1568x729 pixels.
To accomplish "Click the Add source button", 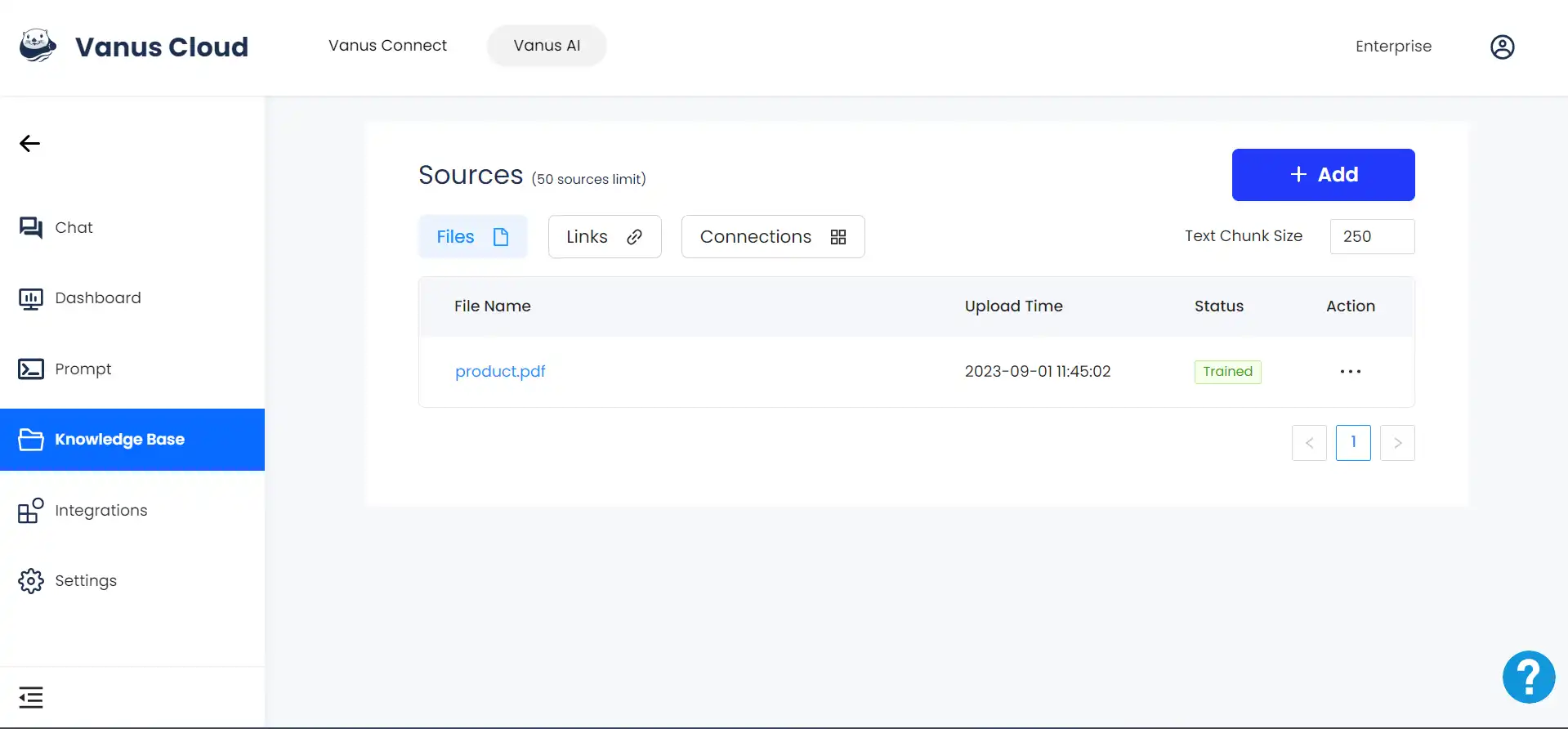I will click(1323, 175).
